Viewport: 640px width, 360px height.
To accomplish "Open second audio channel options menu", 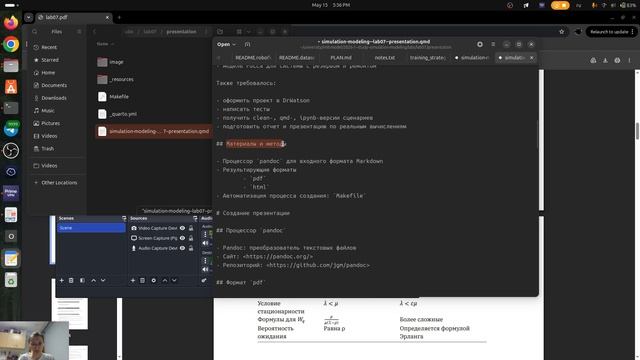I will pos(205,260).
